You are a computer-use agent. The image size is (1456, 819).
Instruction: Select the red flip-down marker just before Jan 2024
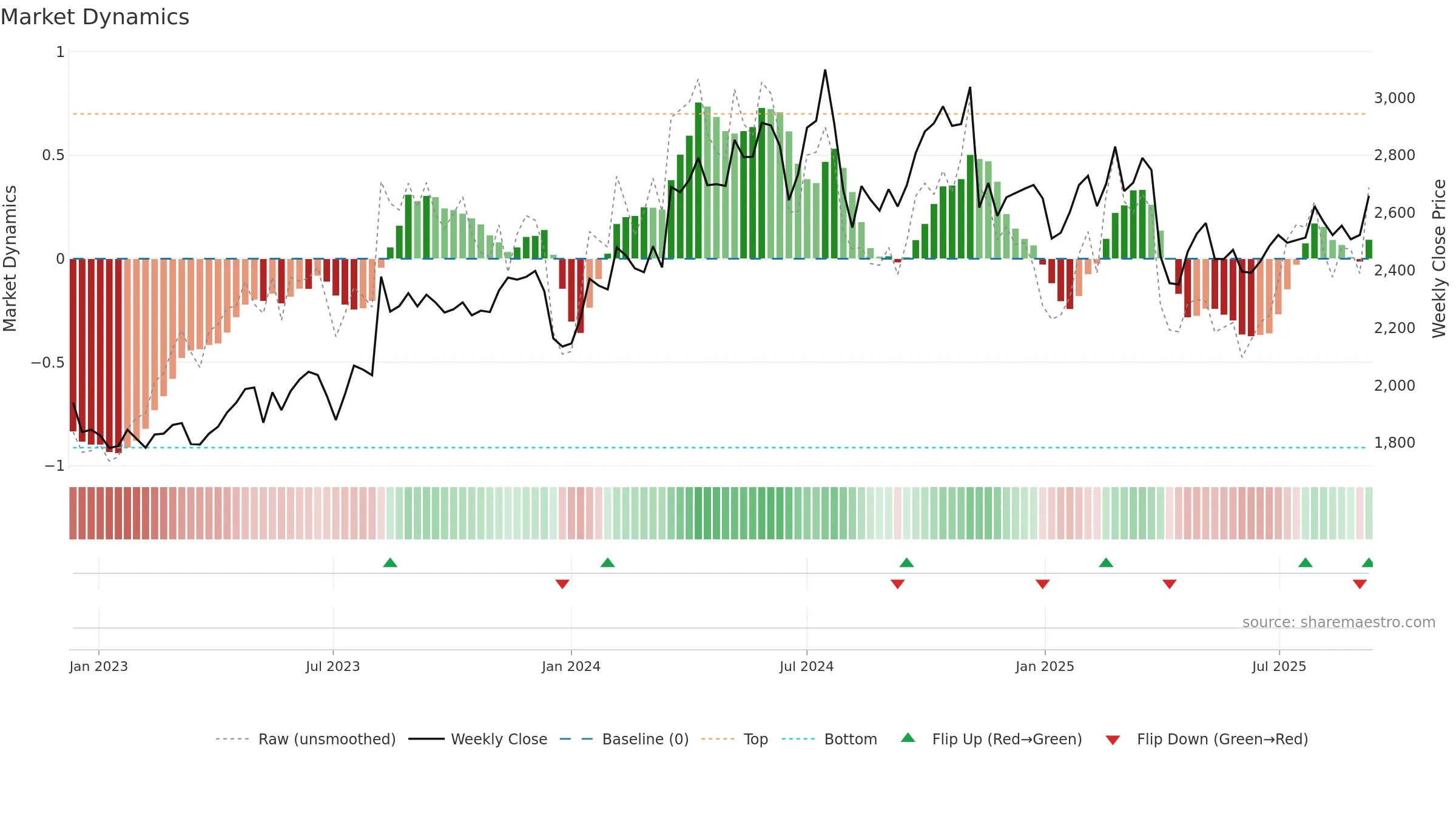pos(562,584)
